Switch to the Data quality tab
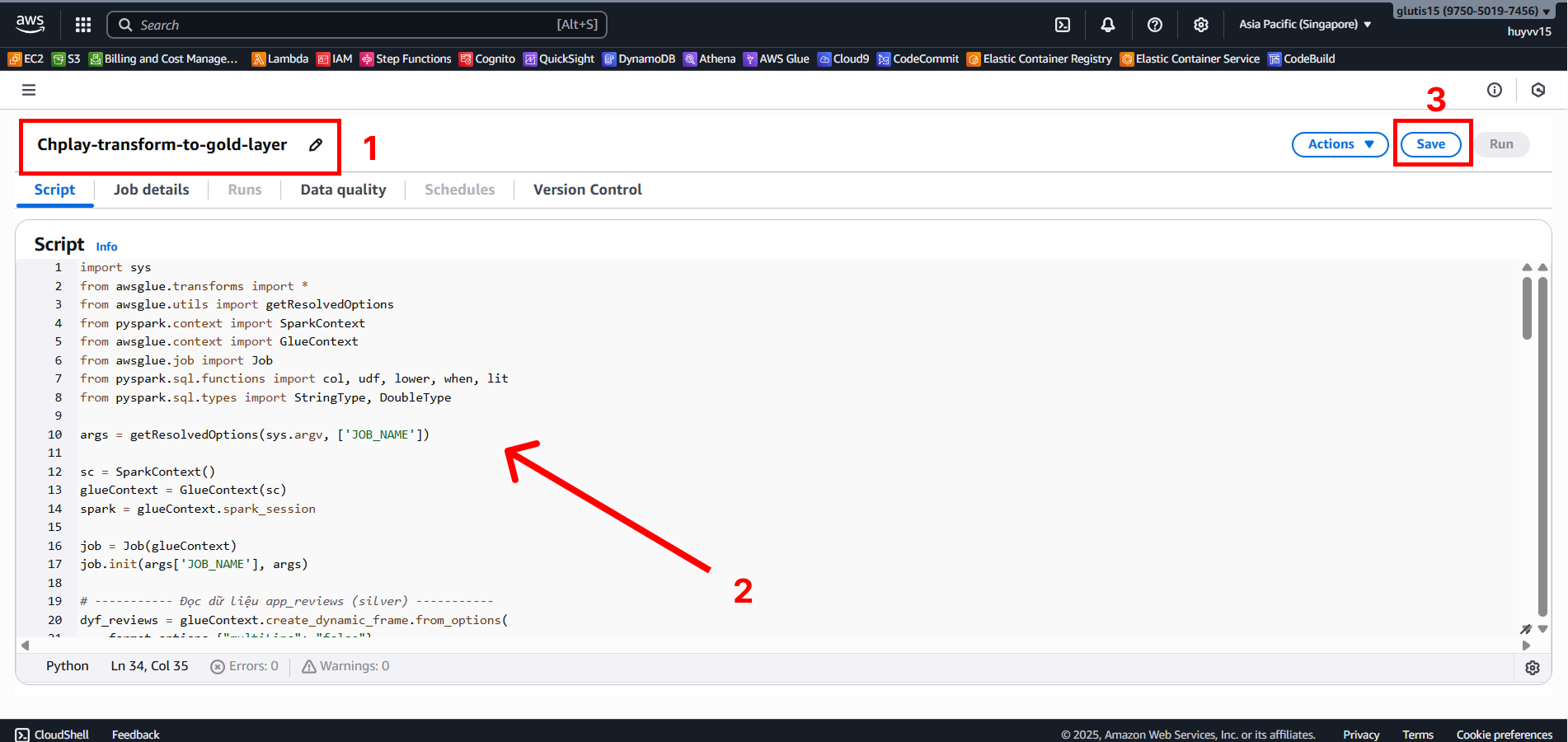This screenshot has width=1568, height=742. pos(343,190)
